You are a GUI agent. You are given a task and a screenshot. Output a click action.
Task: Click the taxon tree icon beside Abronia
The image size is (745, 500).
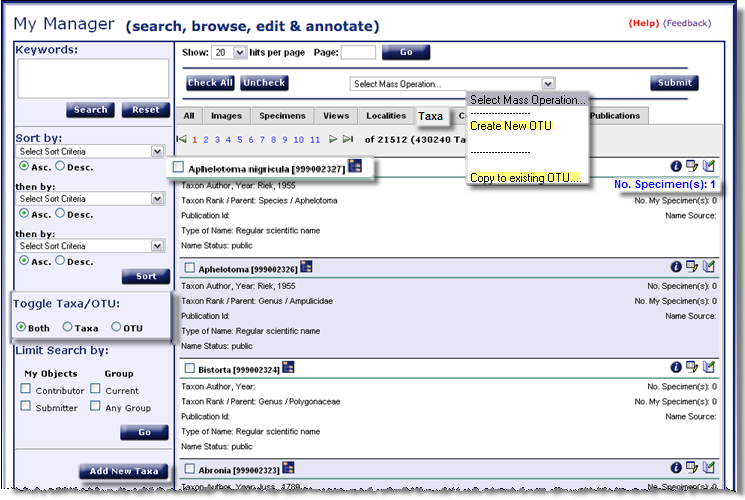[289, 467]
